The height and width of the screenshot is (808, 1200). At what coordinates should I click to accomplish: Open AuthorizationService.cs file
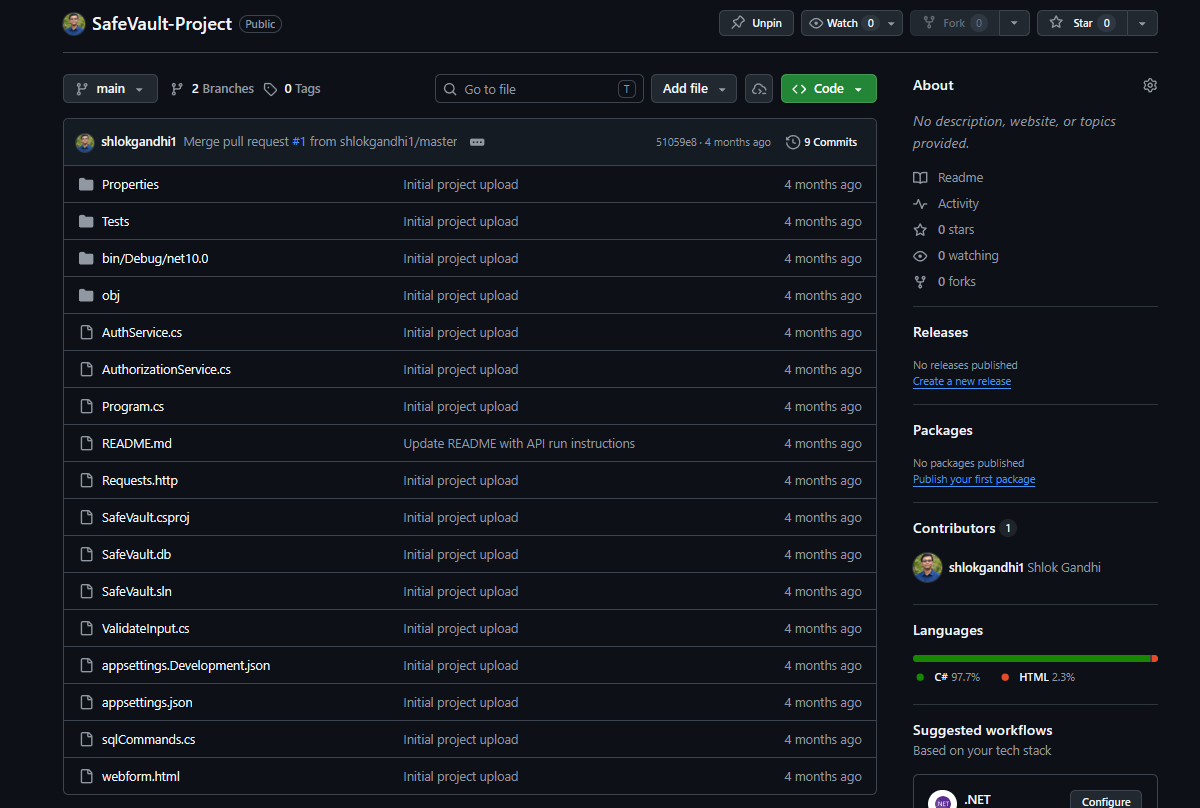pos(166,369)
